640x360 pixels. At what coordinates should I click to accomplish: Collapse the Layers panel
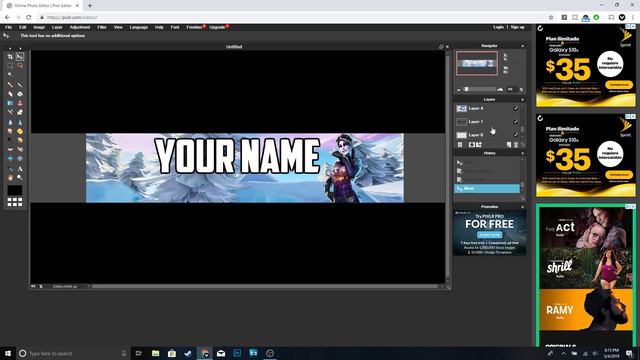[522, 100]
